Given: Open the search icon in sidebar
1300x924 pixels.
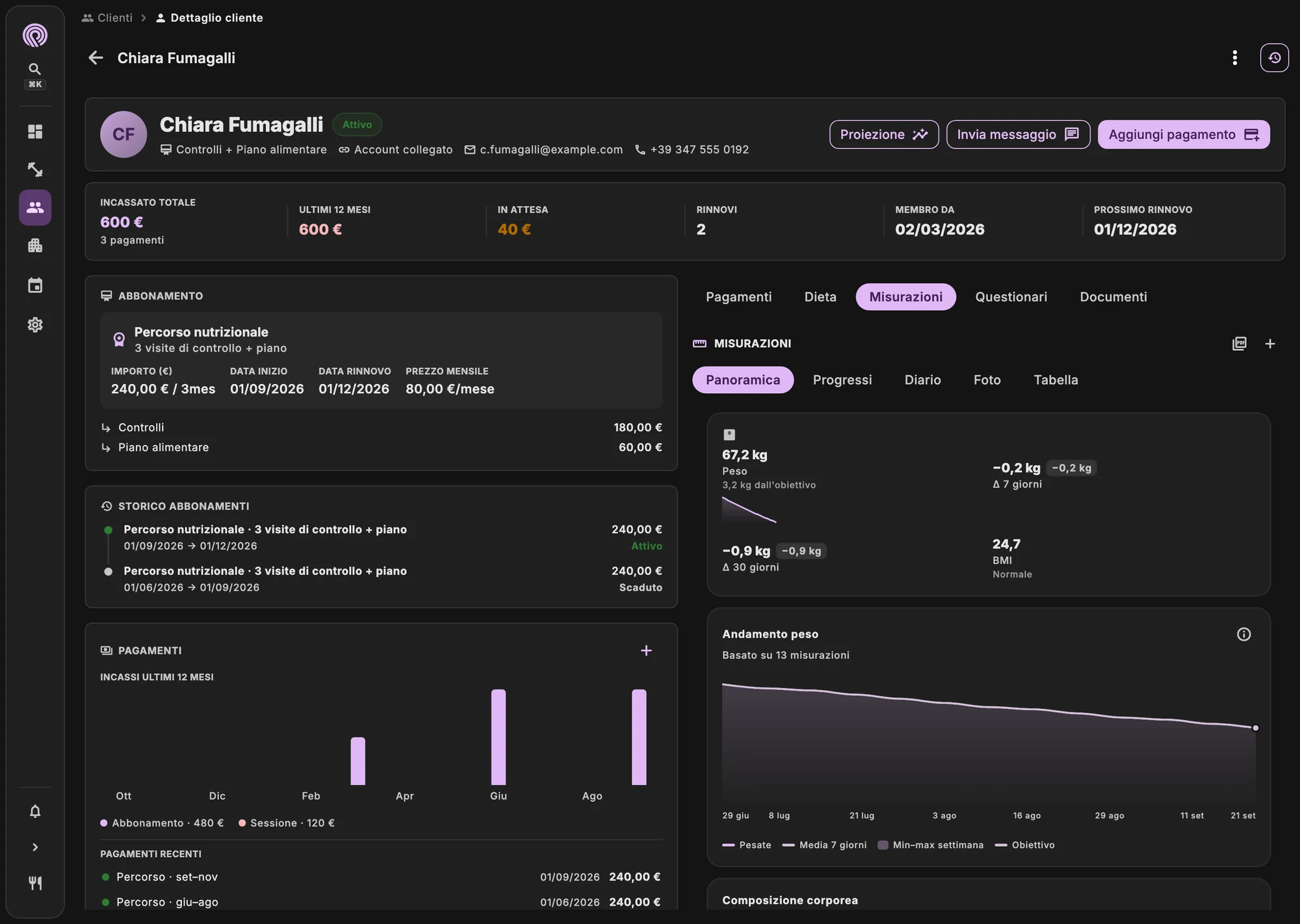Looking at the screenshot, I should (x=35, y=69).
